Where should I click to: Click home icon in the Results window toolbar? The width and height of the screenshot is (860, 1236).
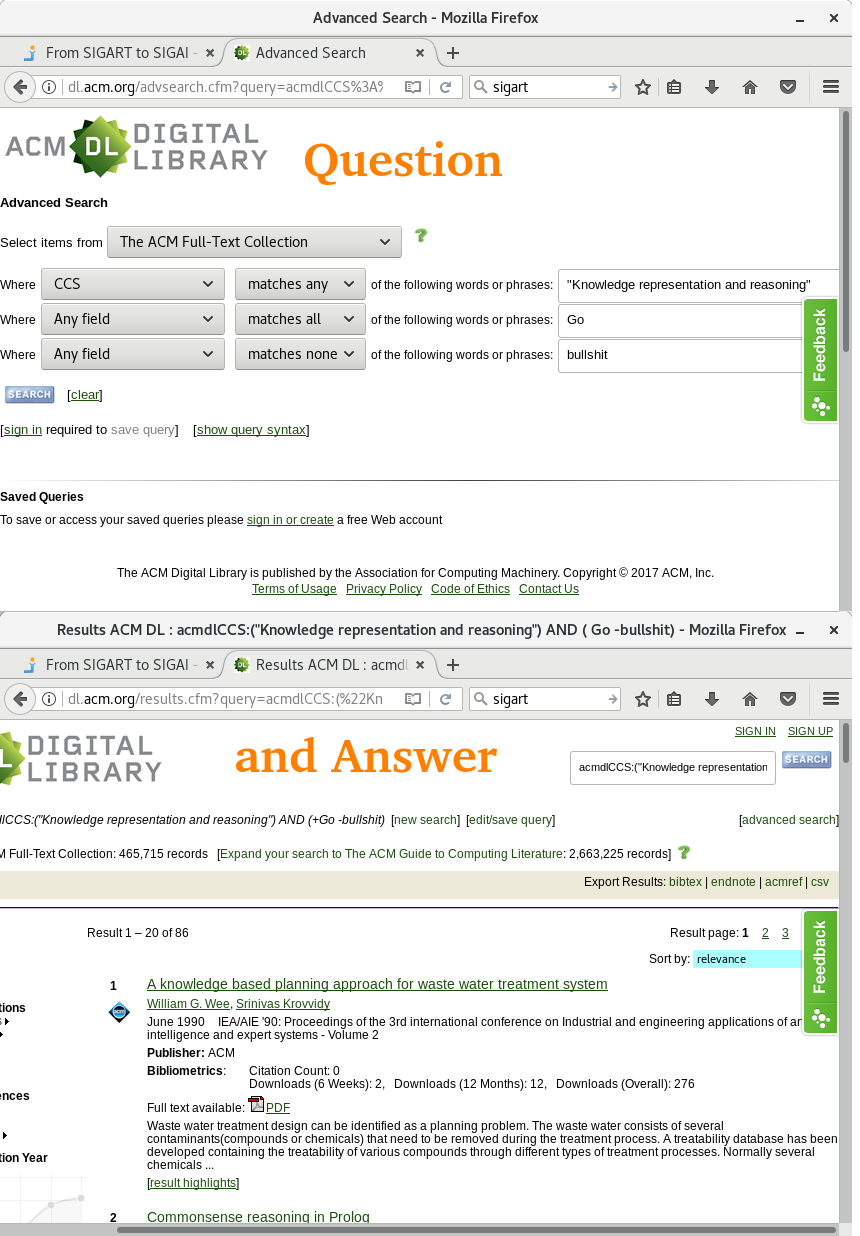[750, 699]
